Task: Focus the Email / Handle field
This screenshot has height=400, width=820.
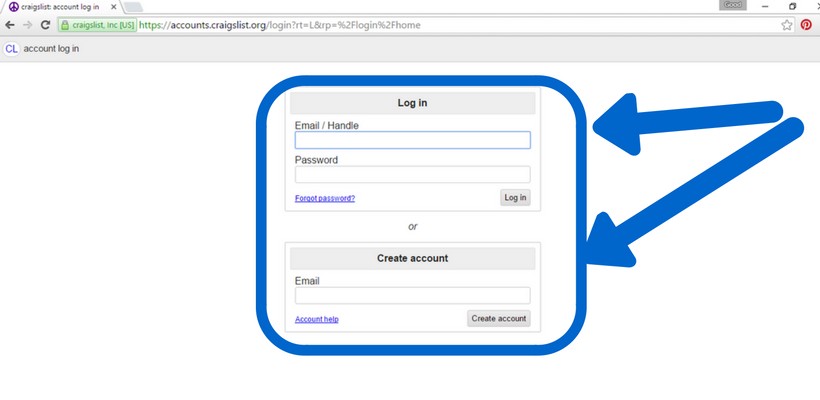Action: (413, 140)
